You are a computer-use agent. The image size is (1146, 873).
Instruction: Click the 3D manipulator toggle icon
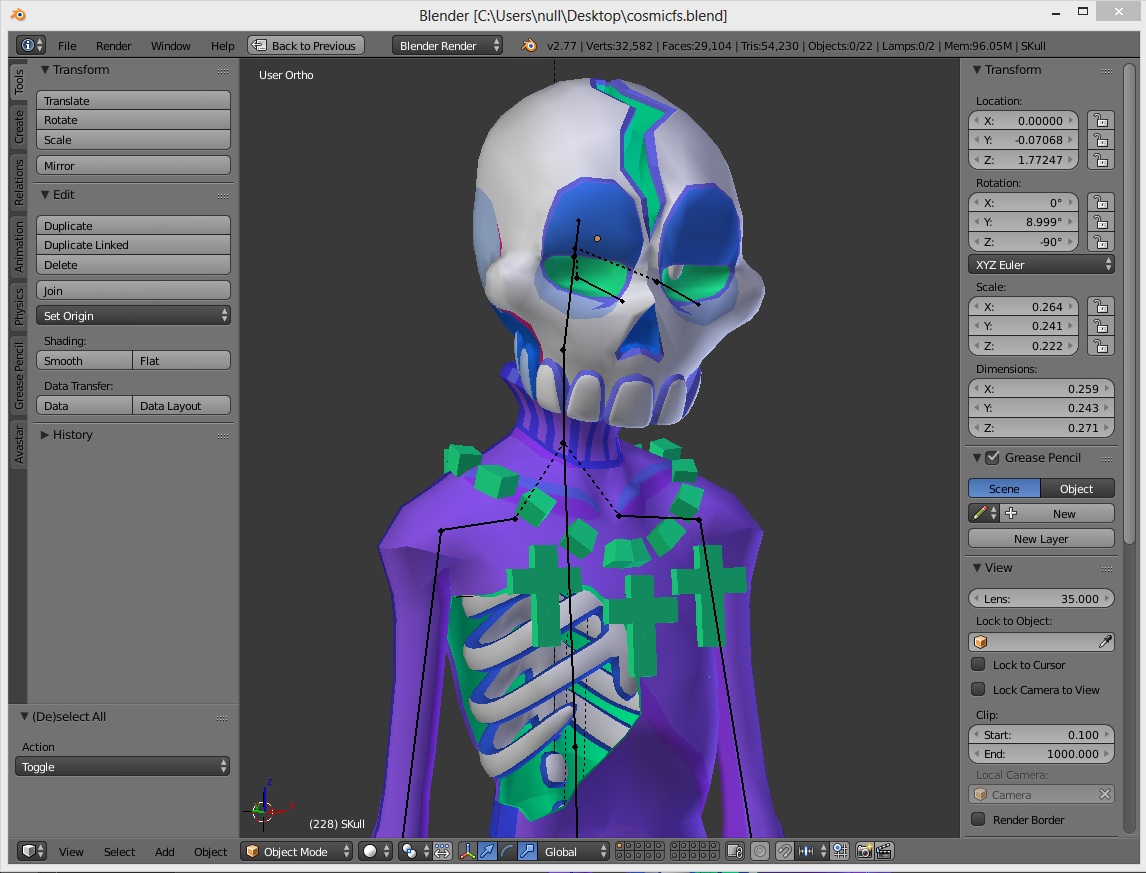(467, 851)
